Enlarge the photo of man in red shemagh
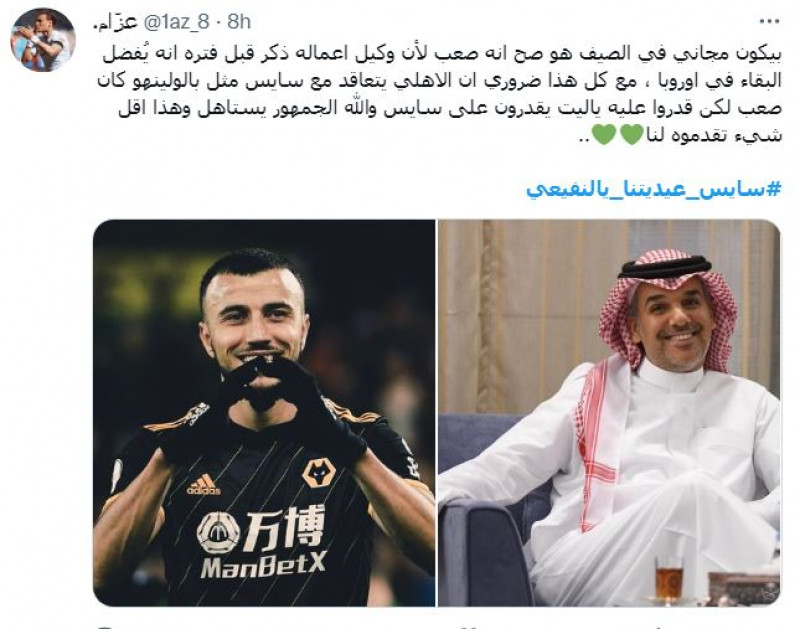This screenshot has height=629, width=800. point(609,413)
